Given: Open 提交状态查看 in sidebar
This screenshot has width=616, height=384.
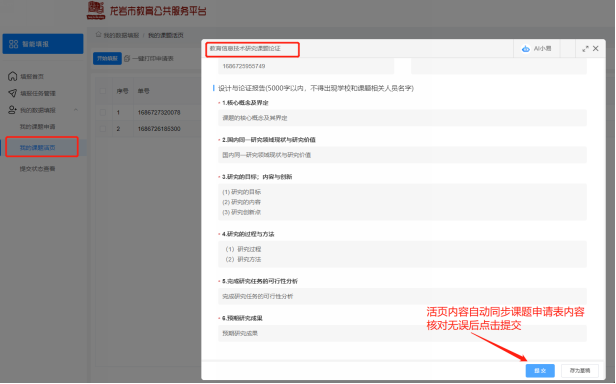Looking at the screenshot, I should point(37,169).
